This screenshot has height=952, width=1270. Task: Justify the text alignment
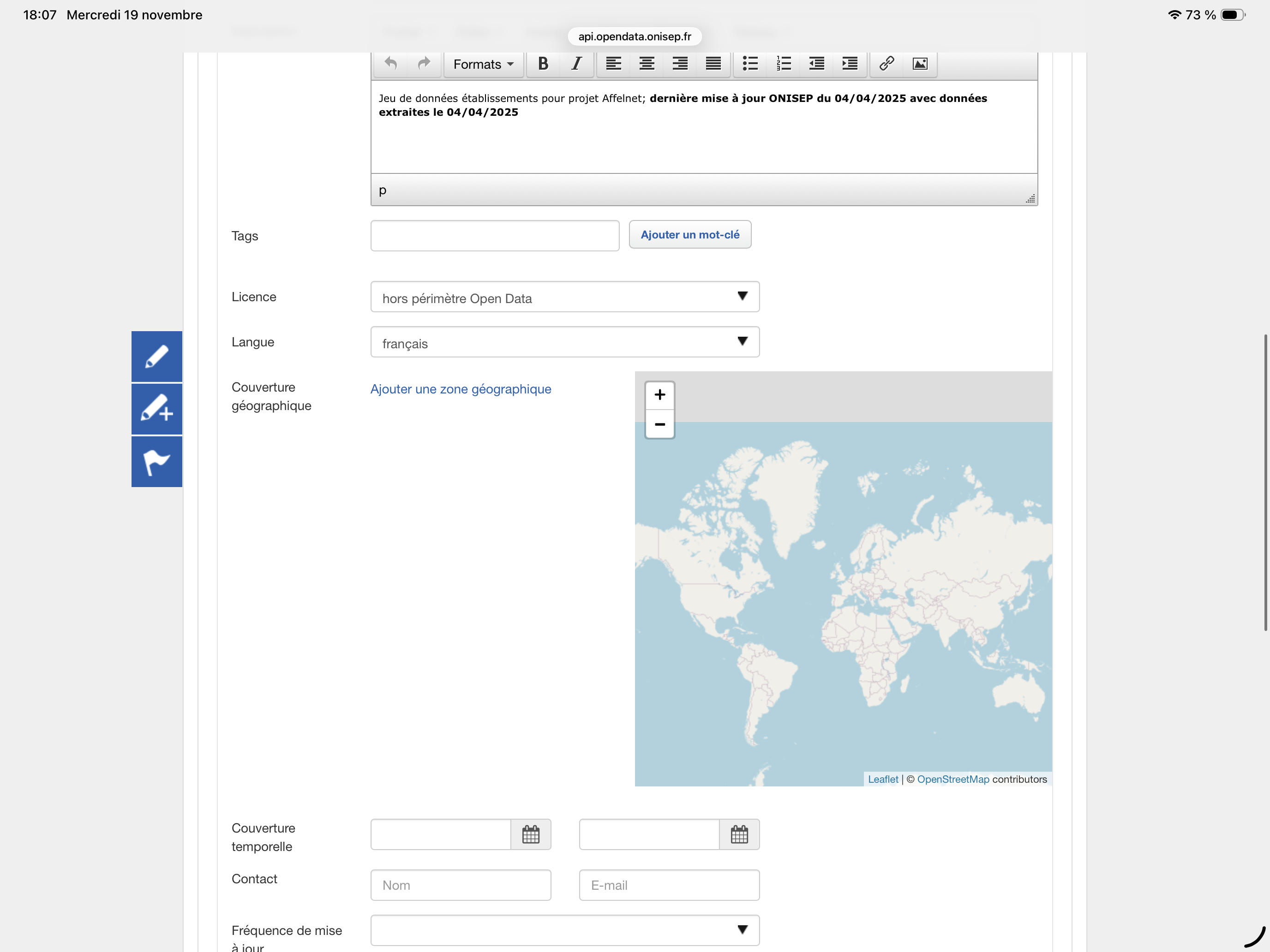713,64
